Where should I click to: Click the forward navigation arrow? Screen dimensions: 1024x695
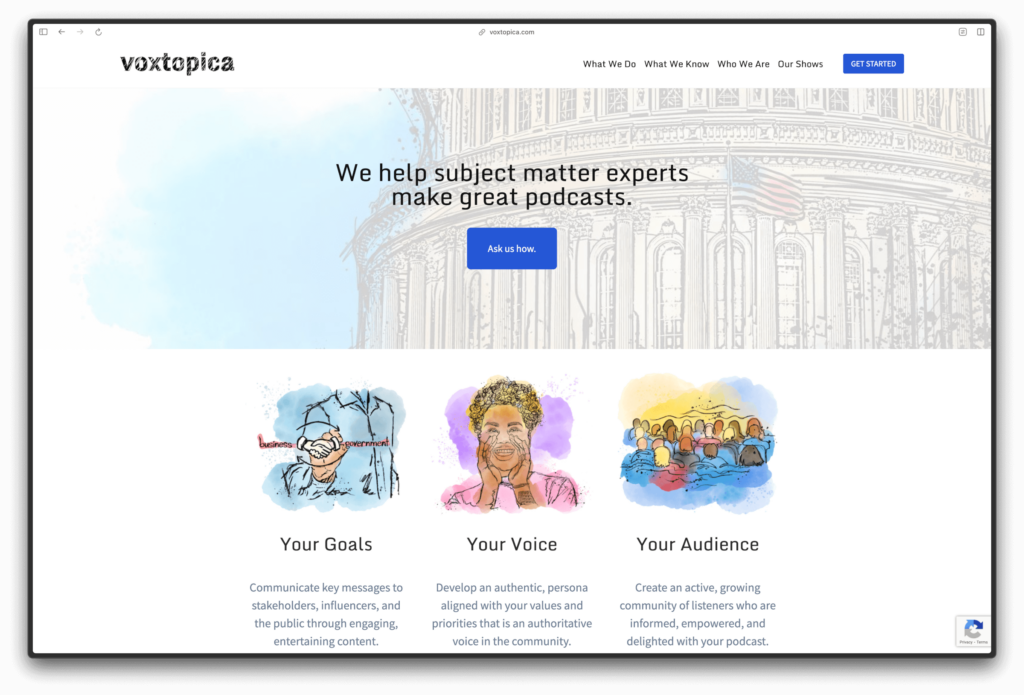(x=80, y=32)
